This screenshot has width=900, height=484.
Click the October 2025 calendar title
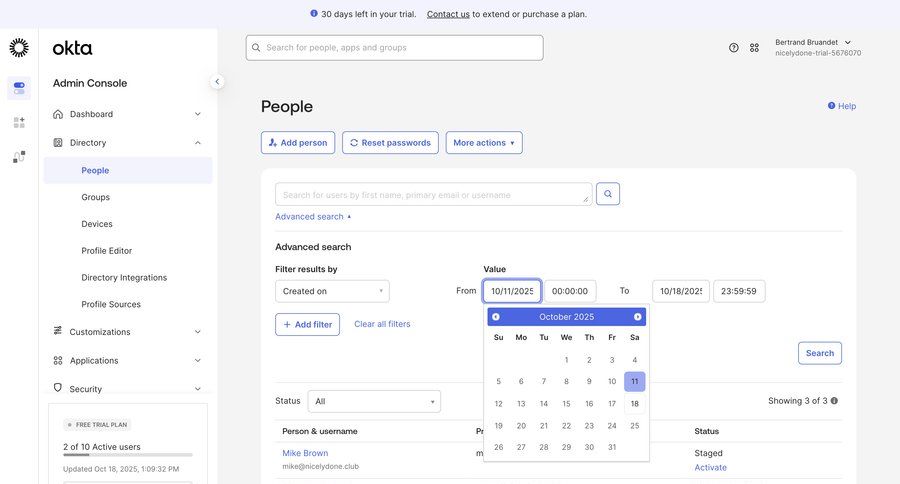pos(567,317)
